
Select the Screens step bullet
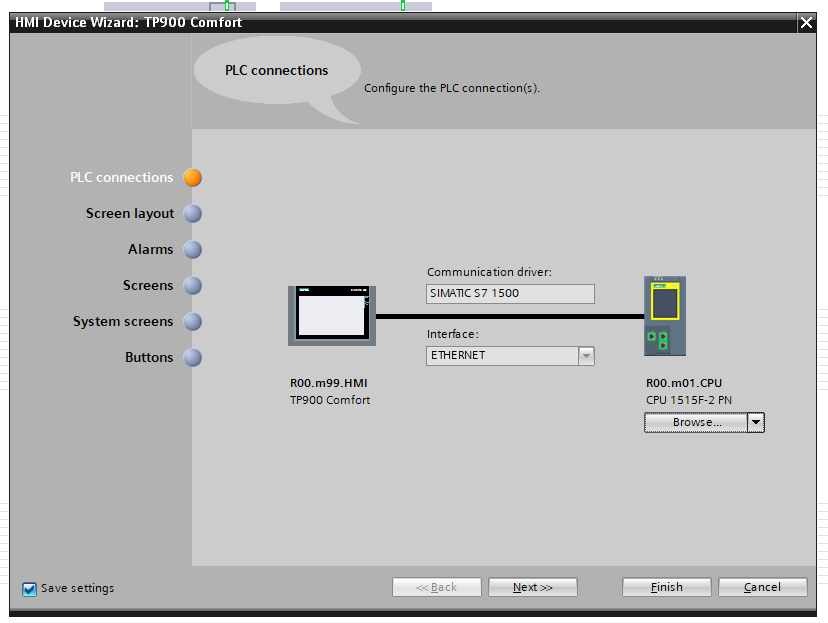click(193, 285)
